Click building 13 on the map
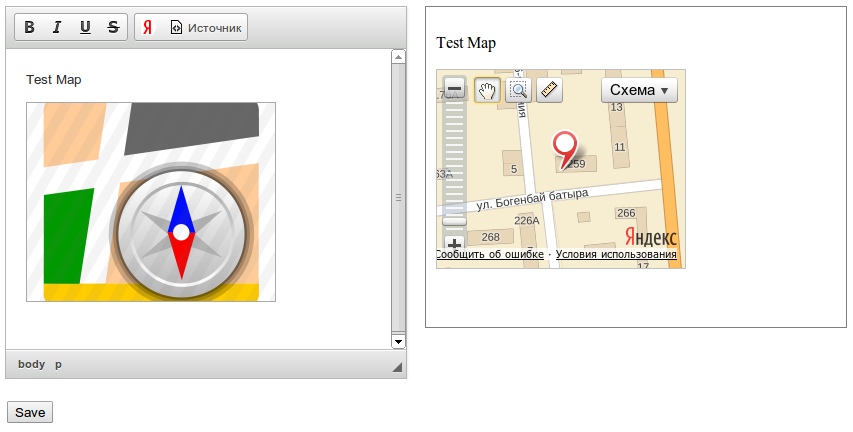The width and height of the screenshot is (853, 432). tap(616, 107)
